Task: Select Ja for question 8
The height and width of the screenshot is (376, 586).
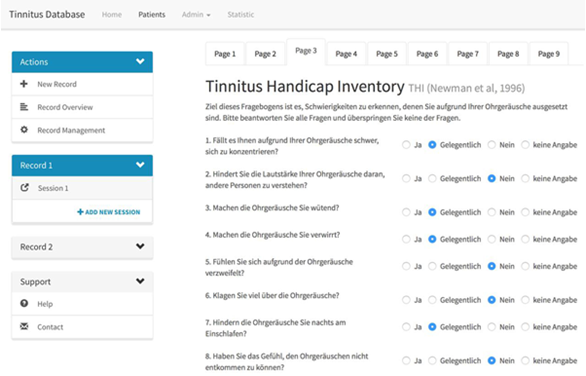Action: [406, 360]
